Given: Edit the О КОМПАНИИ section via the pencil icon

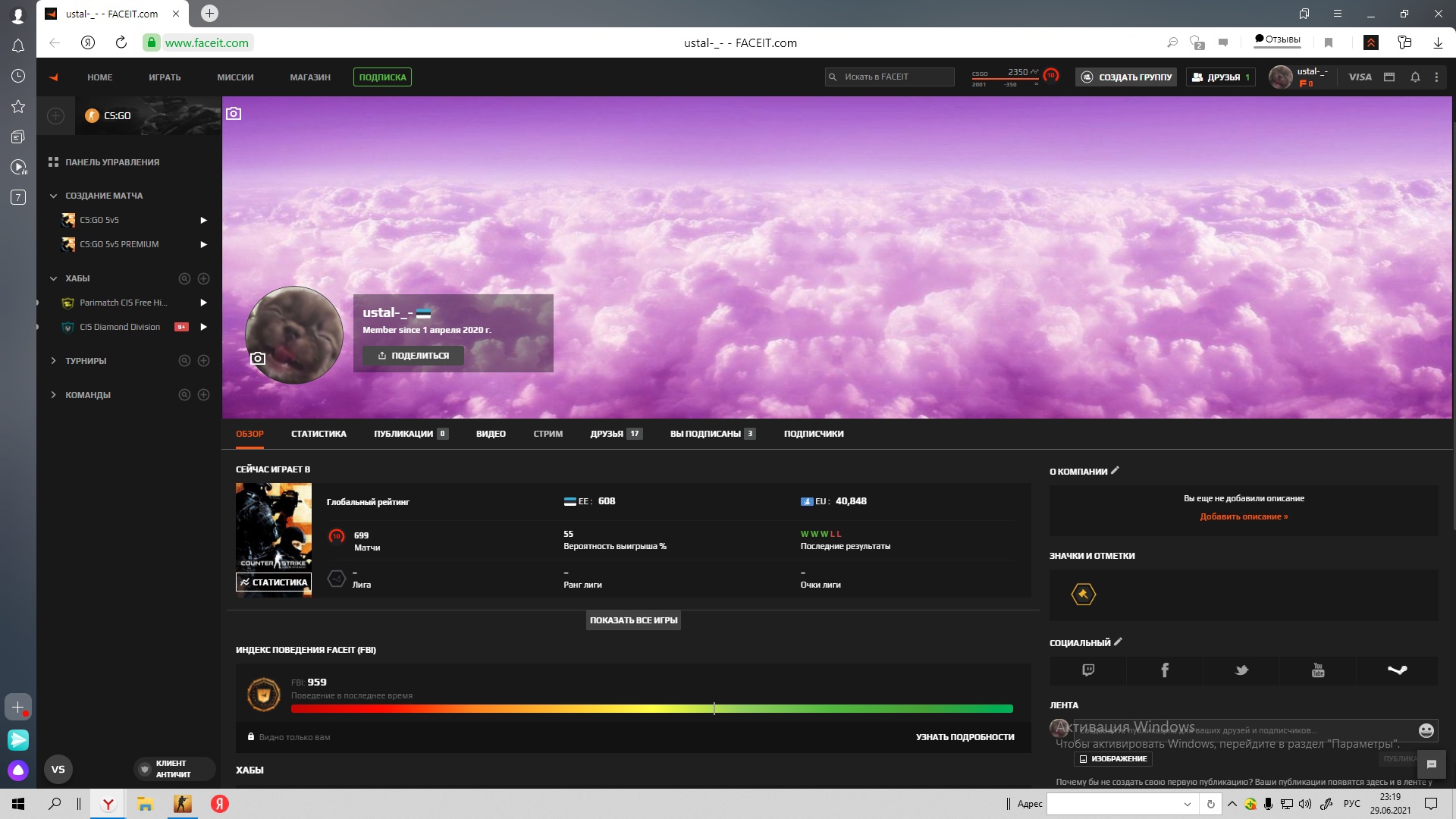Looking at the screenshot, I should pos(1115,471).
